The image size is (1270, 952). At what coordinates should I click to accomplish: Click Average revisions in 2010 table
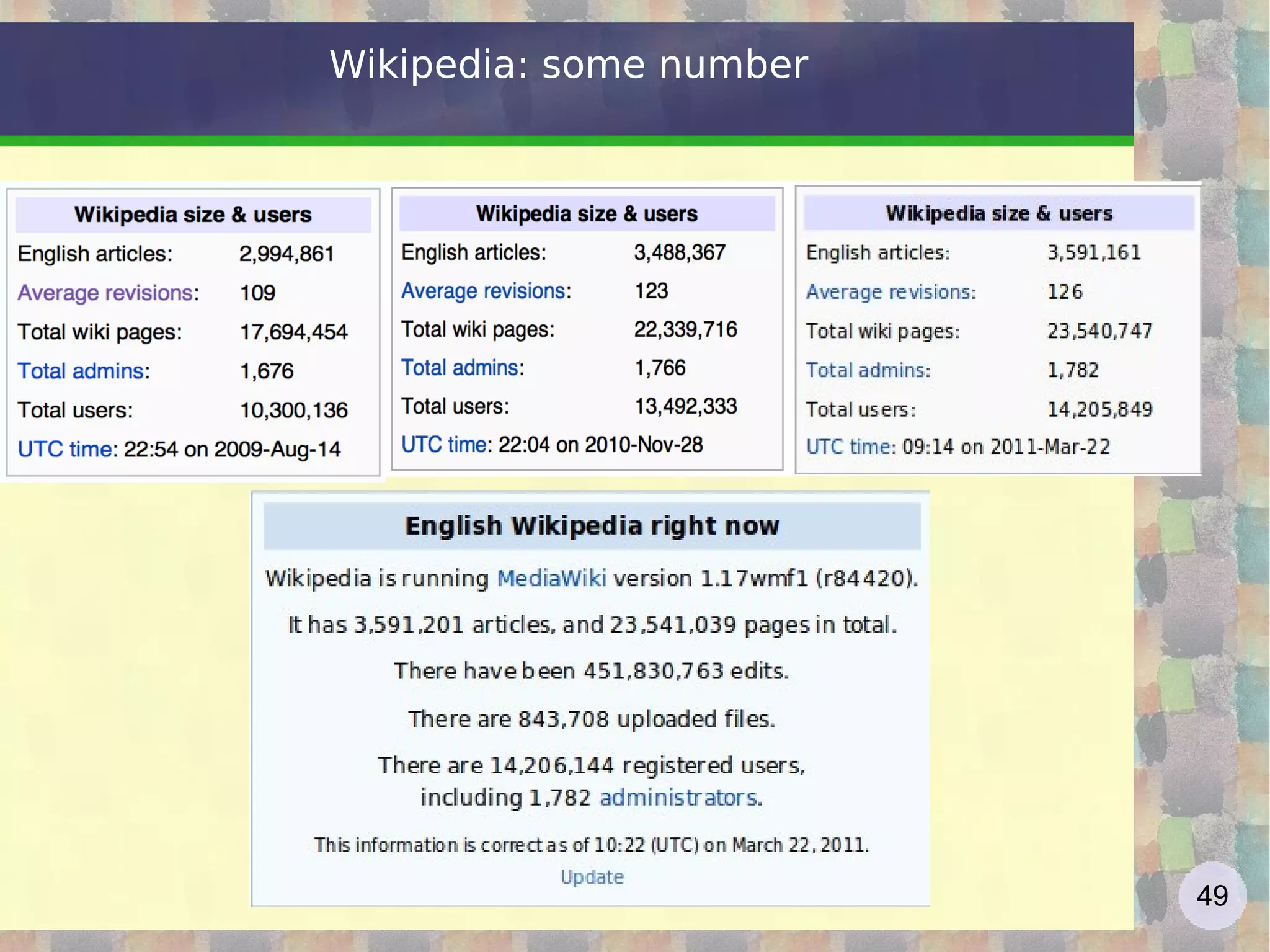[x=483, y=291]
